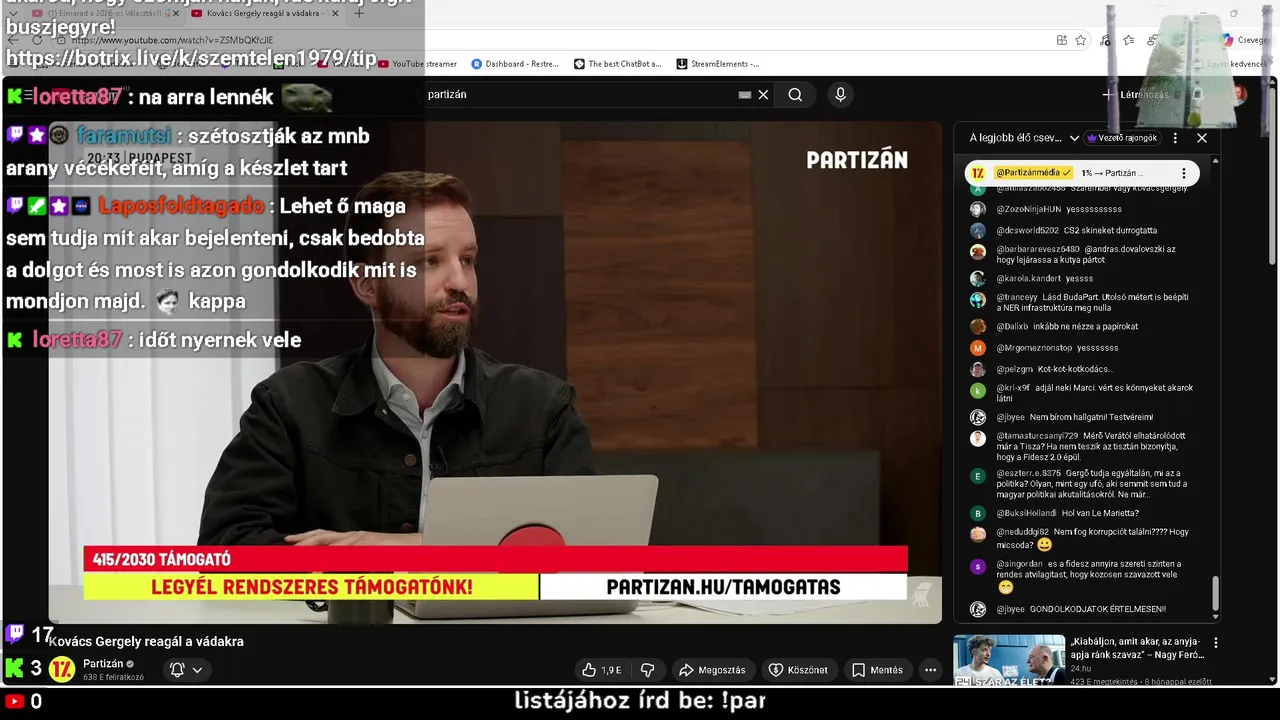Close the live chat panel
The image size is (1280, 720).
[x=1202, y=138]
